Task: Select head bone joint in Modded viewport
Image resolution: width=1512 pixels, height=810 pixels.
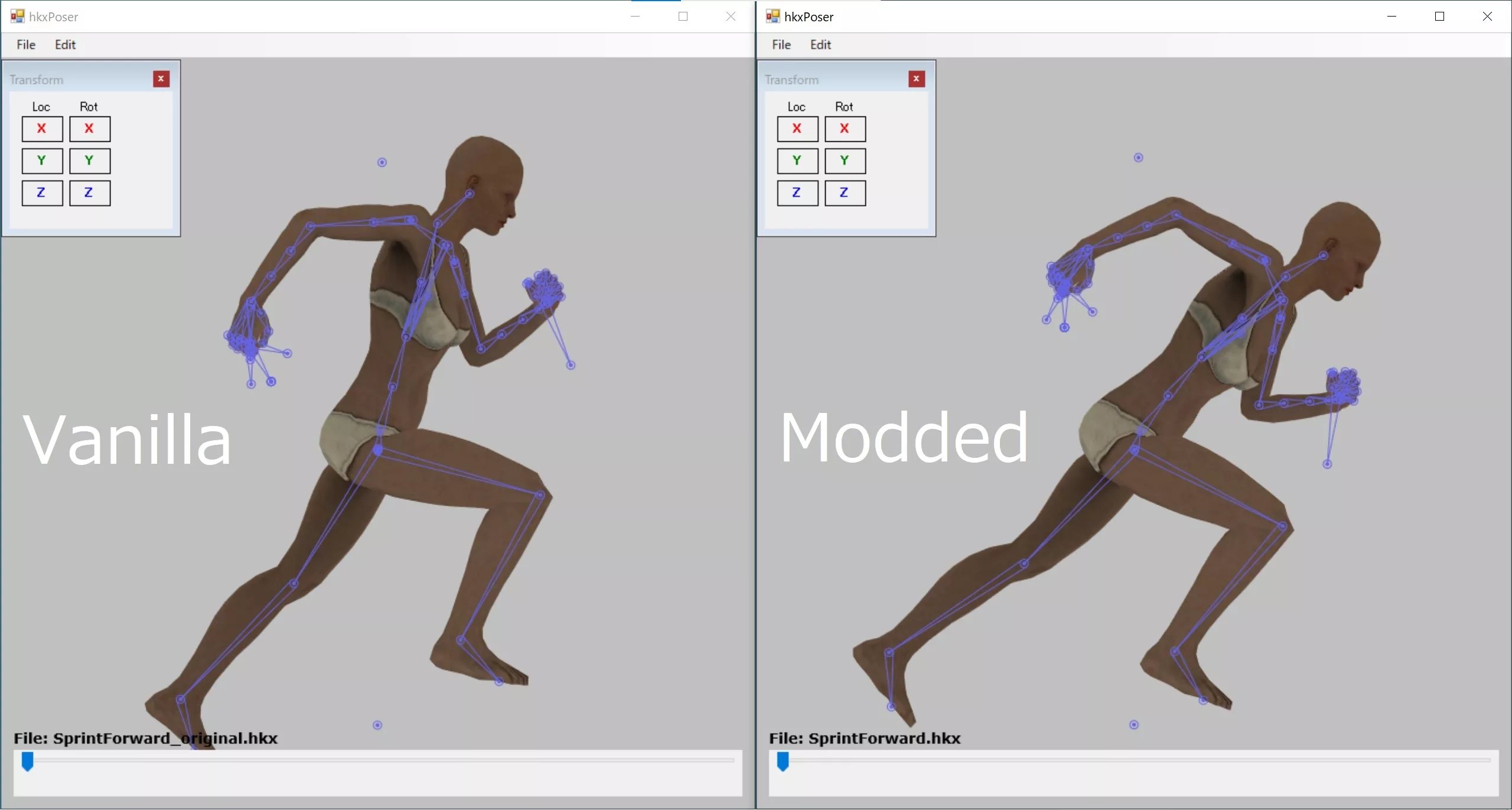Action: coord(1324,256)
